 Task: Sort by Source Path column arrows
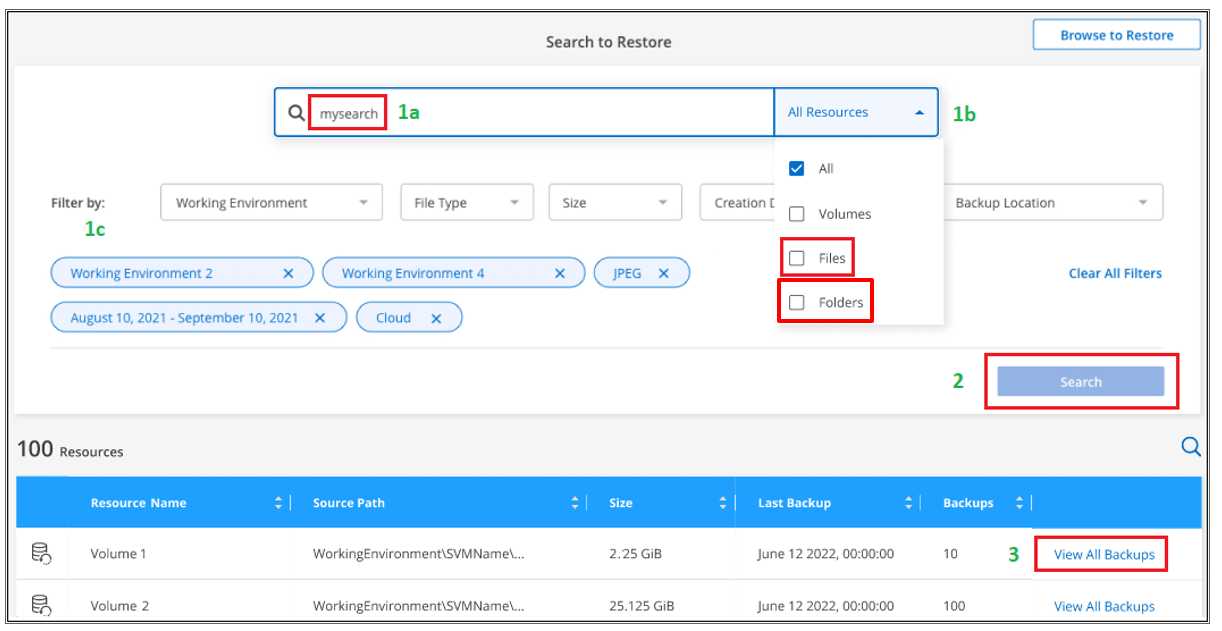[575, 503]
